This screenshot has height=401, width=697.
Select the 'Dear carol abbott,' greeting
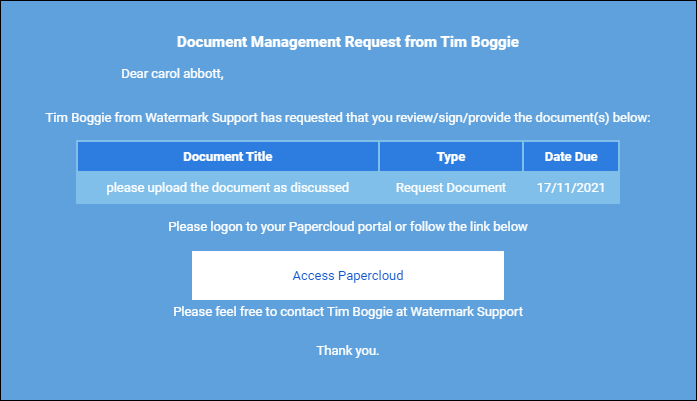pyautogui.click(x=172, y=73)
